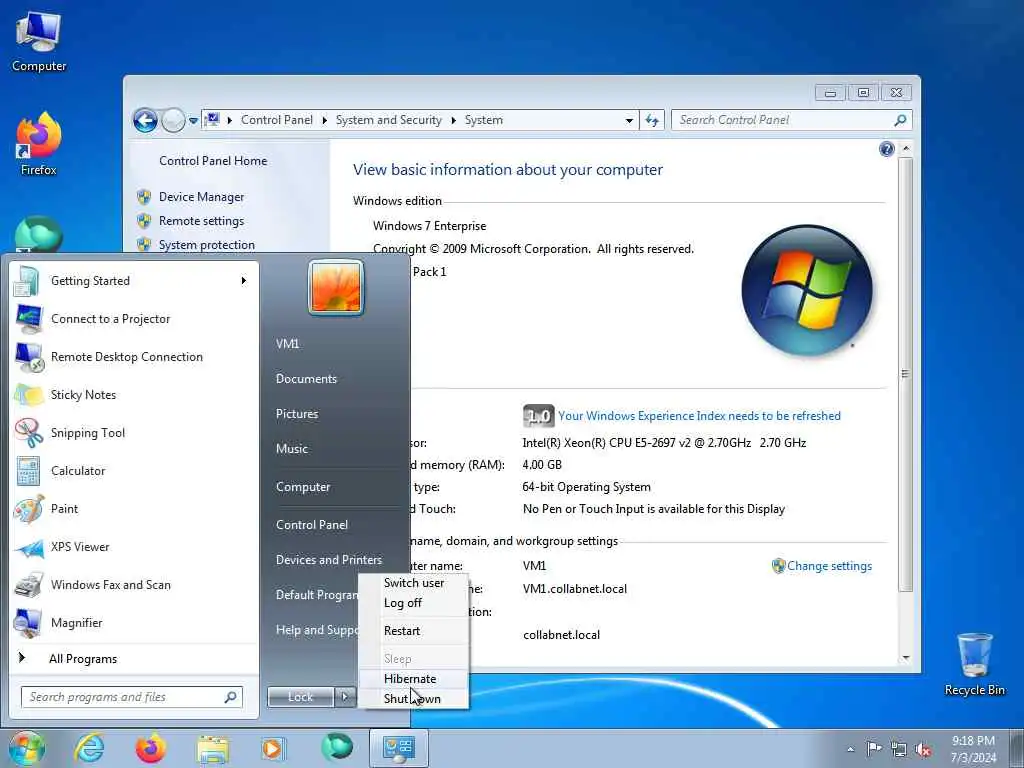Go to Control Panel Home

tap(213, 161)
